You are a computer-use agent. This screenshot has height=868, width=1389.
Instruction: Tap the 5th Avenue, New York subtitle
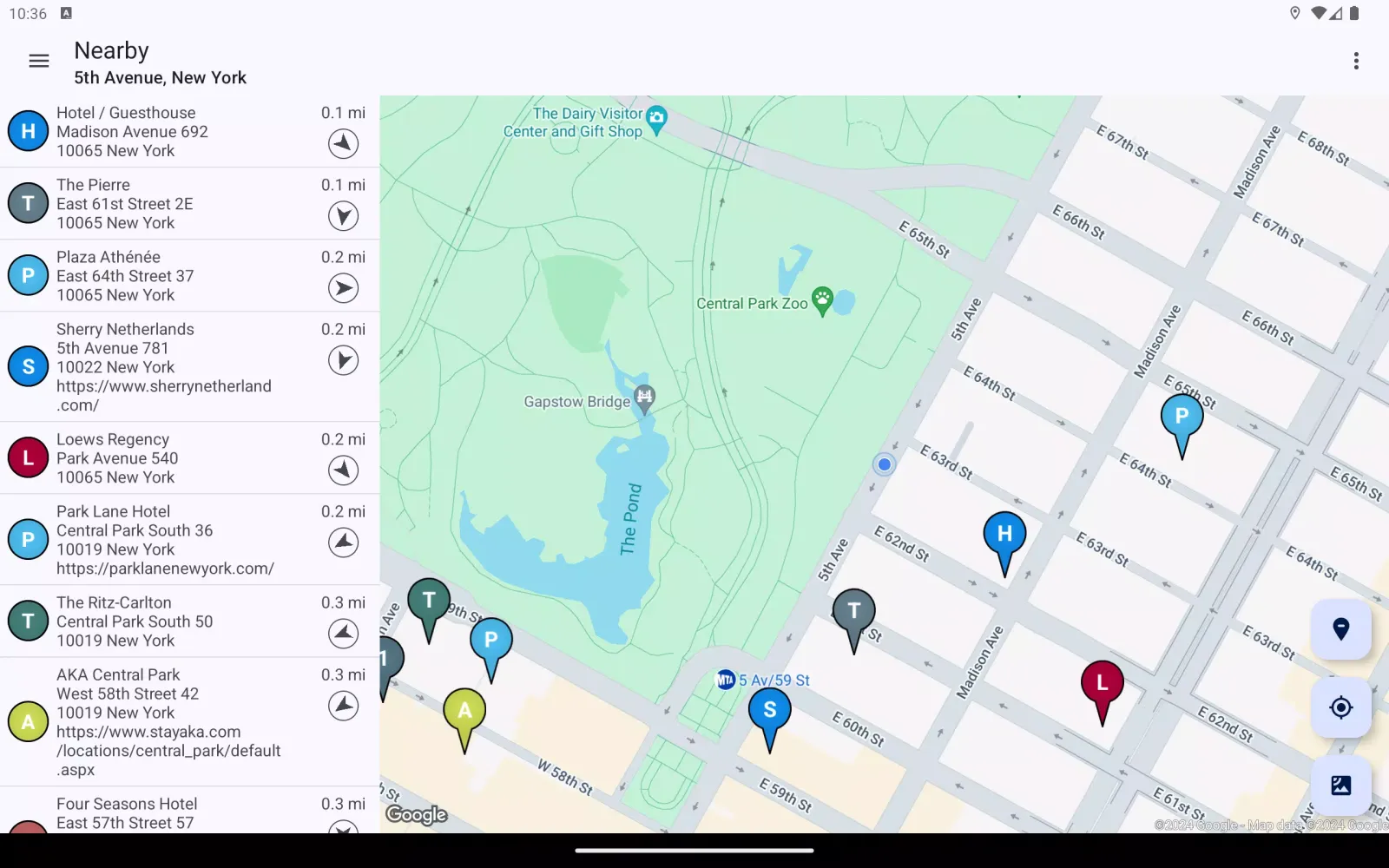[160, 78]
